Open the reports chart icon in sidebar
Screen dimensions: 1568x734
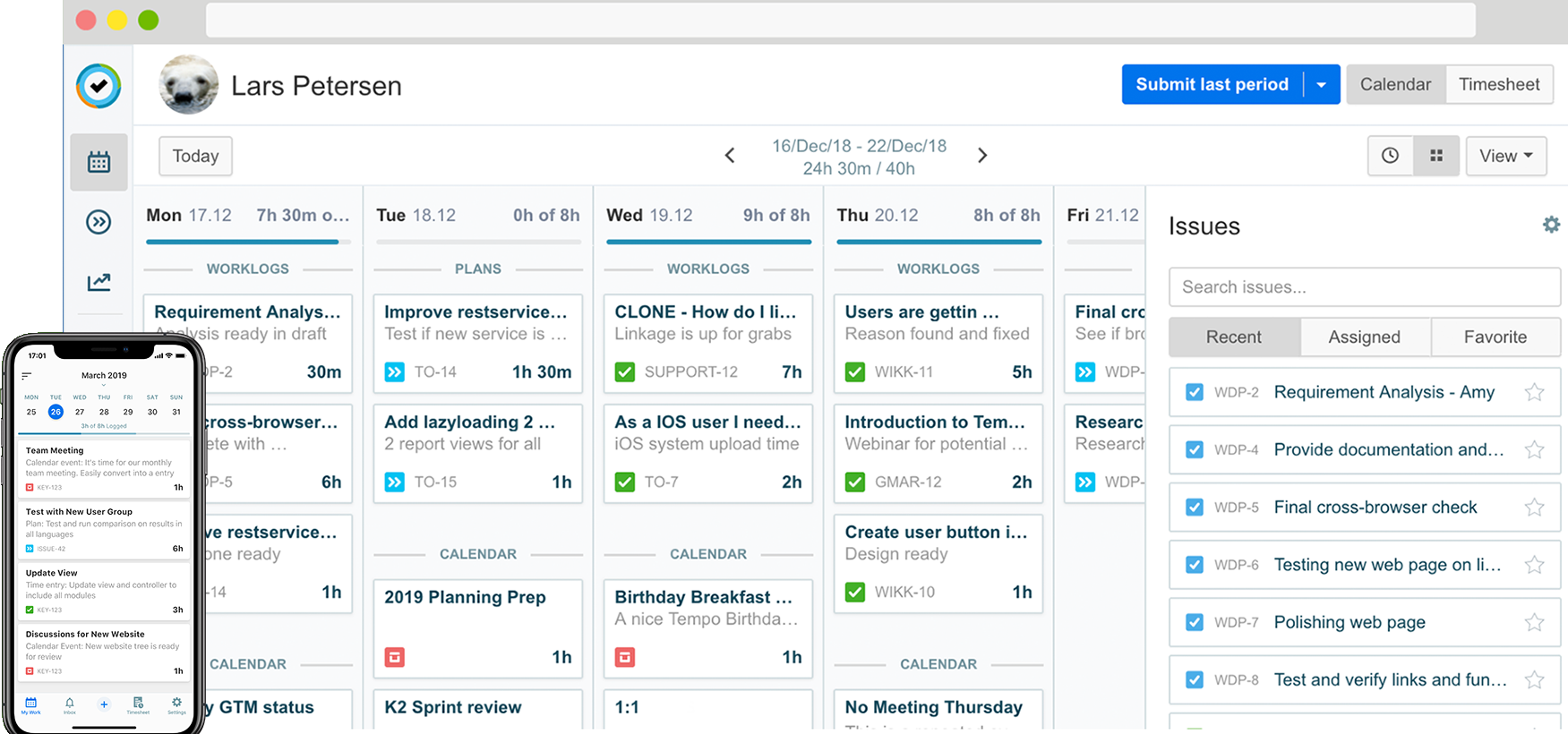[99, 282]
